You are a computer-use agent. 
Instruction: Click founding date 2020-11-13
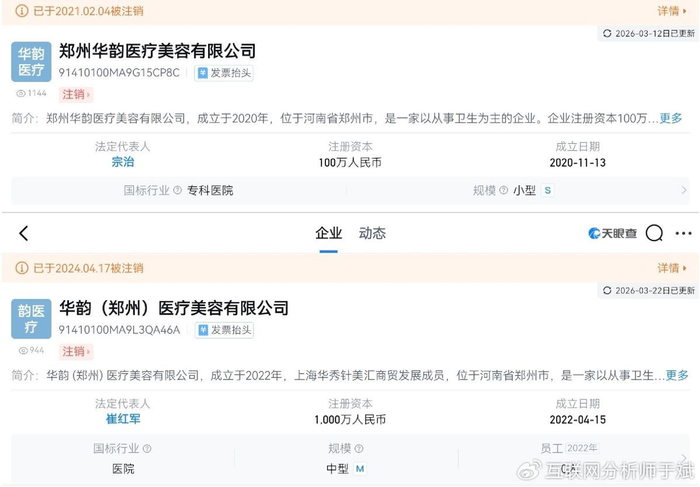[578, 162]
